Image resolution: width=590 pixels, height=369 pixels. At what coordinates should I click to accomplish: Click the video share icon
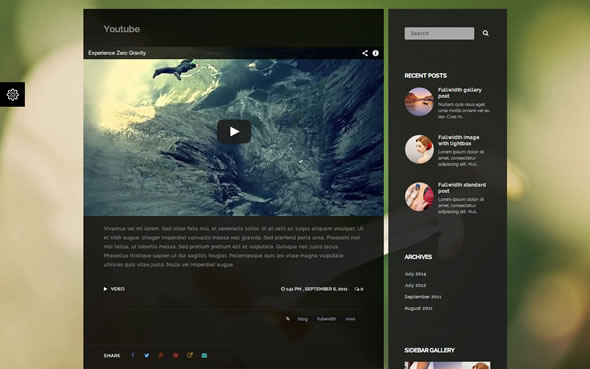pos(365,53)
